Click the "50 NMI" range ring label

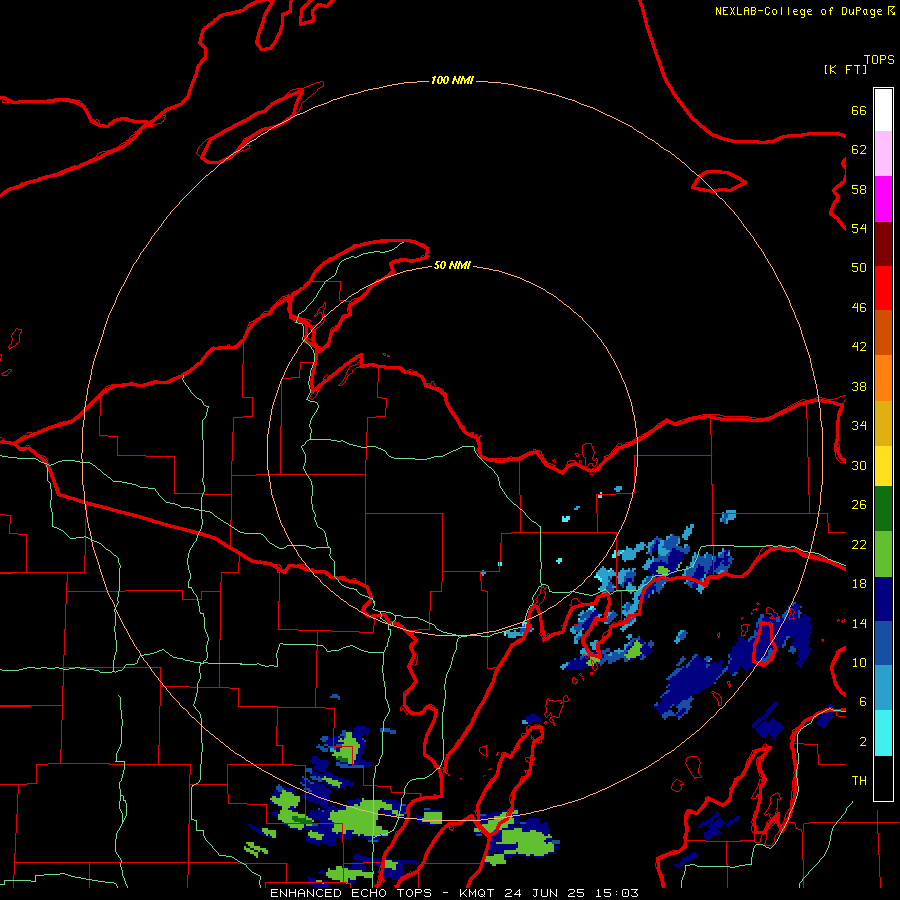coord(452,265)
